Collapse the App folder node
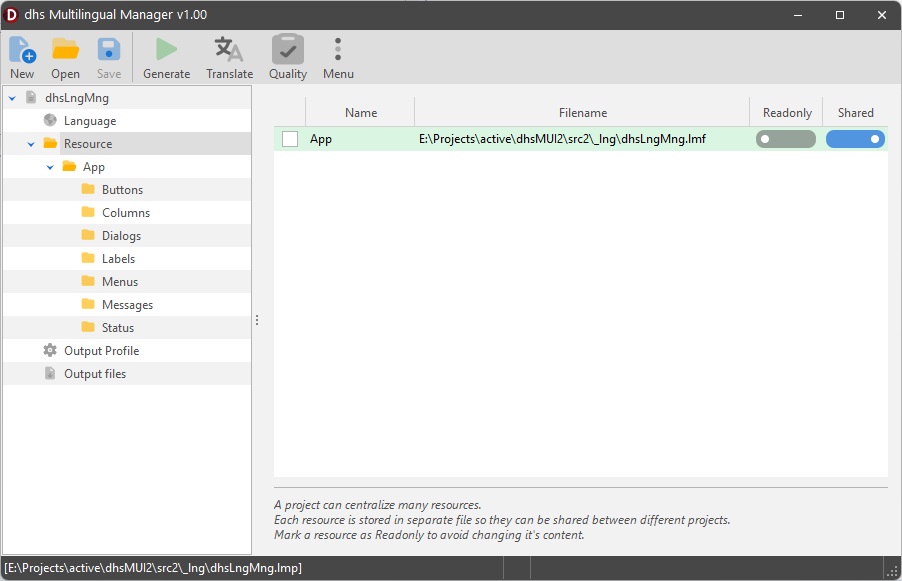This screenshot has height=581, width=902. pyautogui.click(x=50, y=167)
